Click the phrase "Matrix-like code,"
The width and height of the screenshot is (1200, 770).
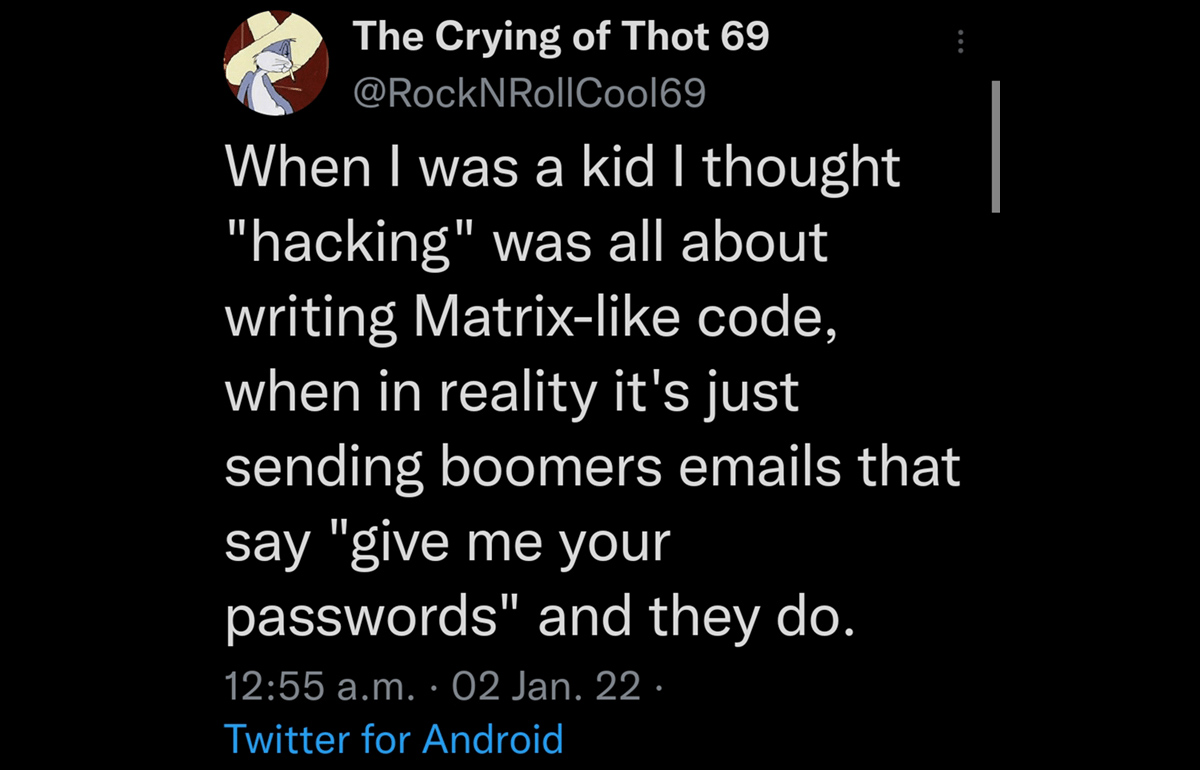click(x=619, y=317)
